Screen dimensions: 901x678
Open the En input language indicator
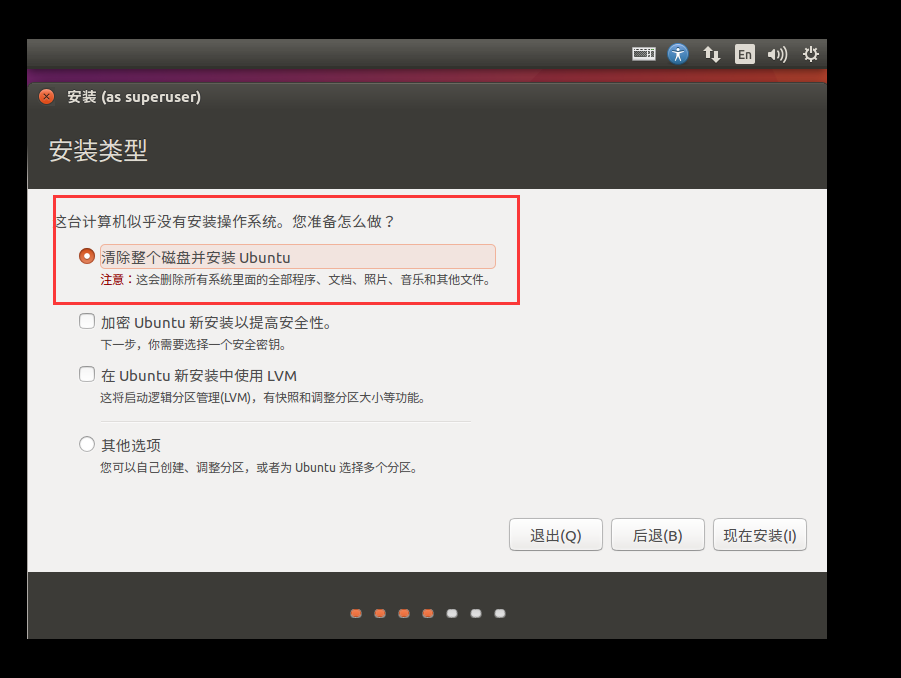click(x=745, y=54)
